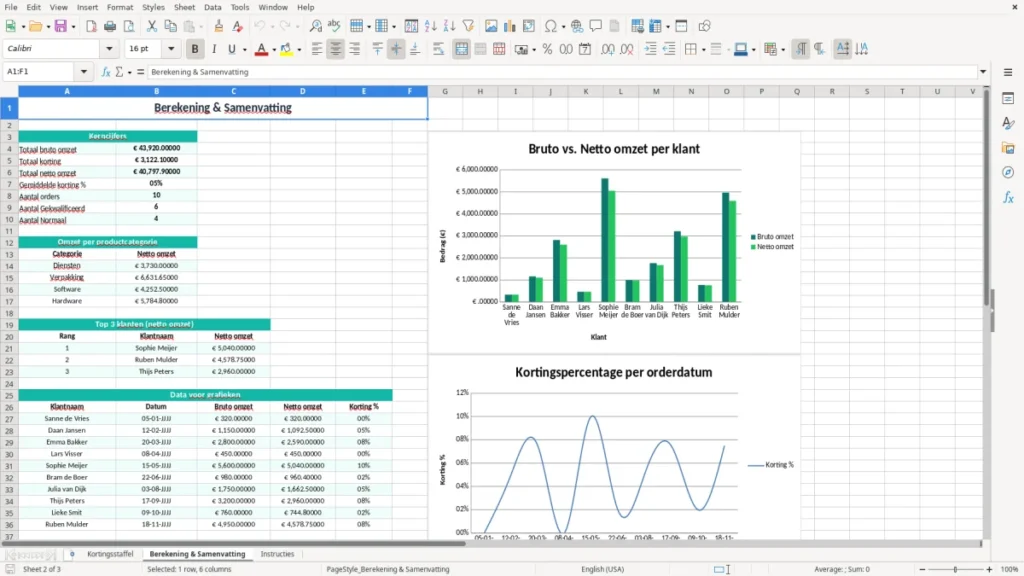1024x576 pixels.
Task: Expand the font name dropdown
Action: pyautogui.click(x=109, y=48)
